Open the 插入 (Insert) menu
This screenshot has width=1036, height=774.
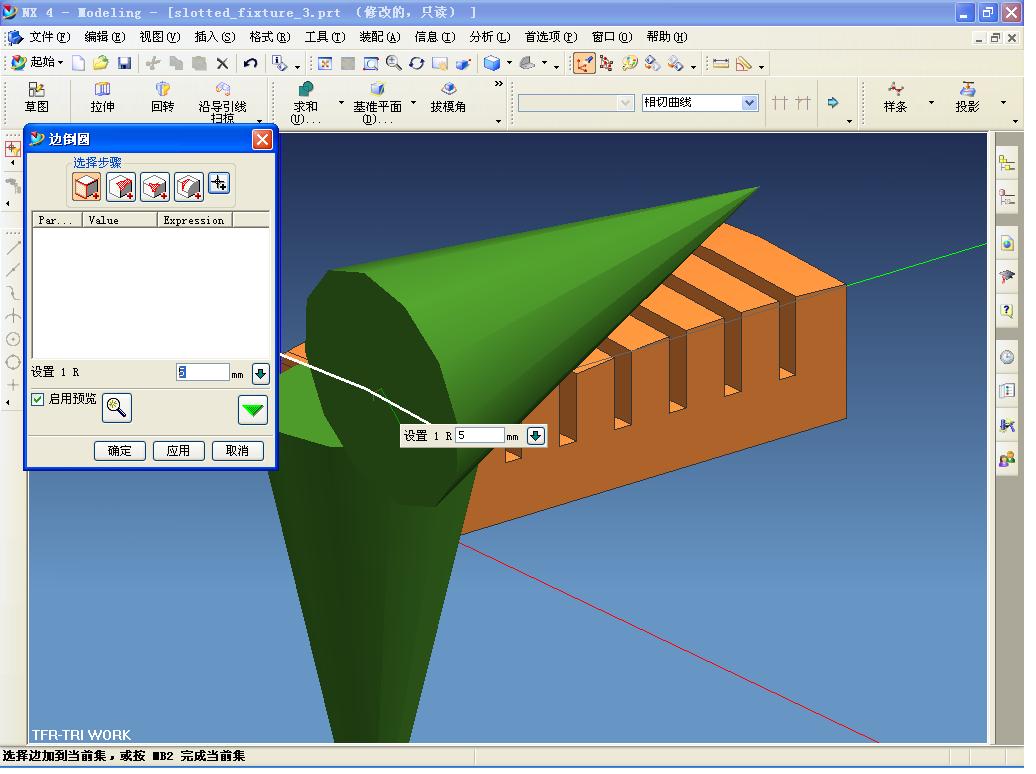point(215,37)
